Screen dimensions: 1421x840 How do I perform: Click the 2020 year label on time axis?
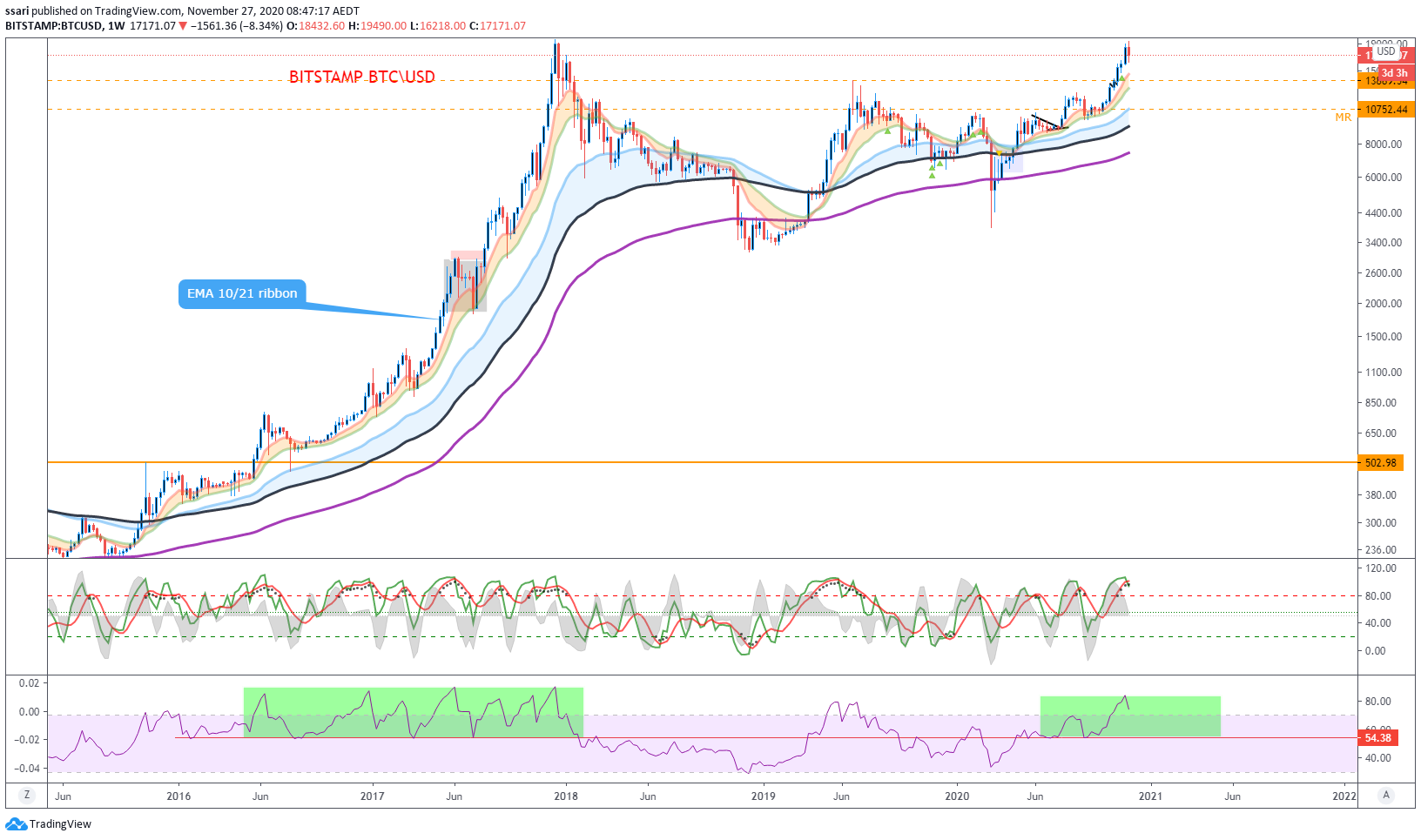(957, 796)
